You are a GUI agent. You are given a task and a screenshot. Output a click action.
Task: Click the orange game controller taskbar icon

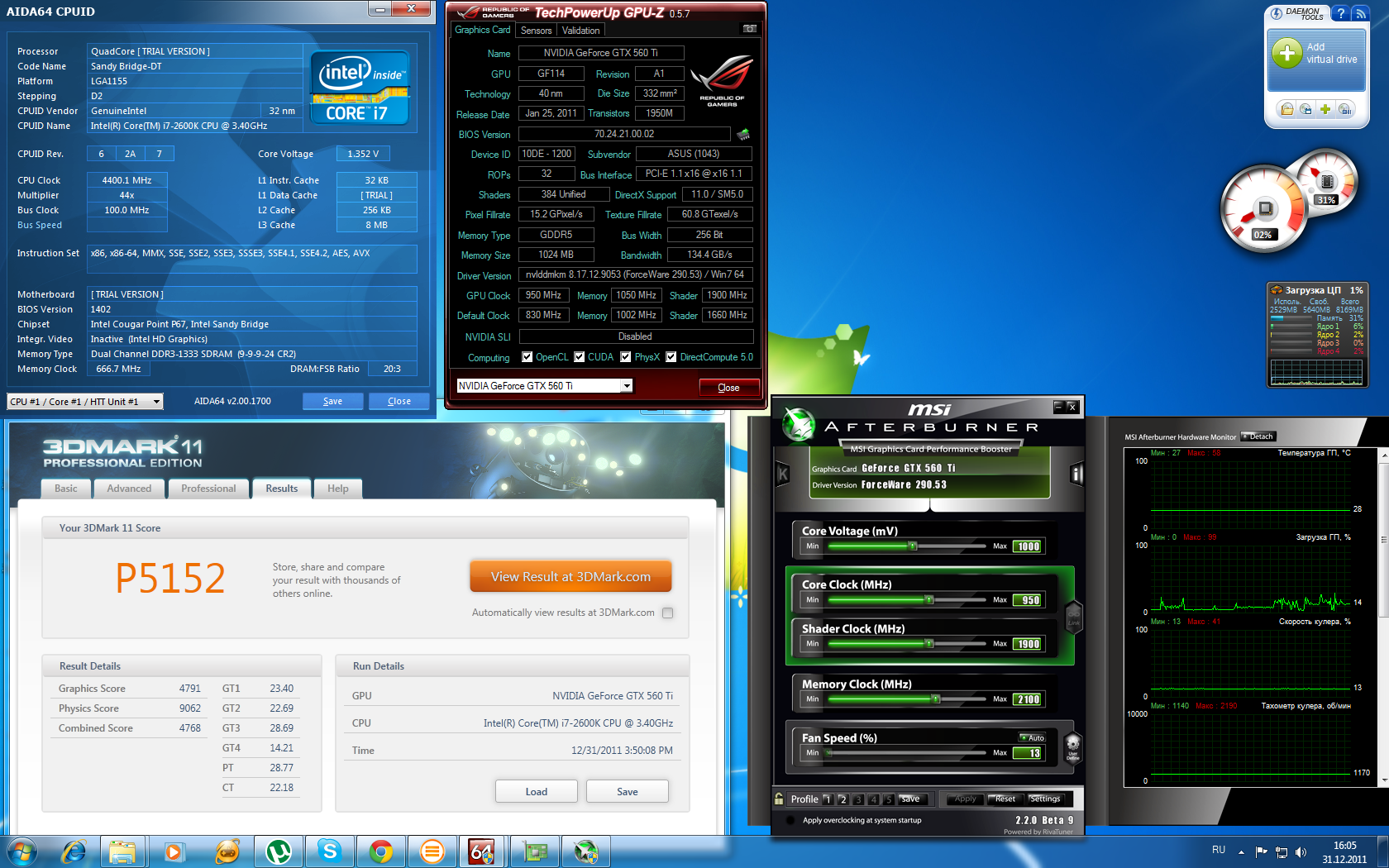click(x=227, y=851)
